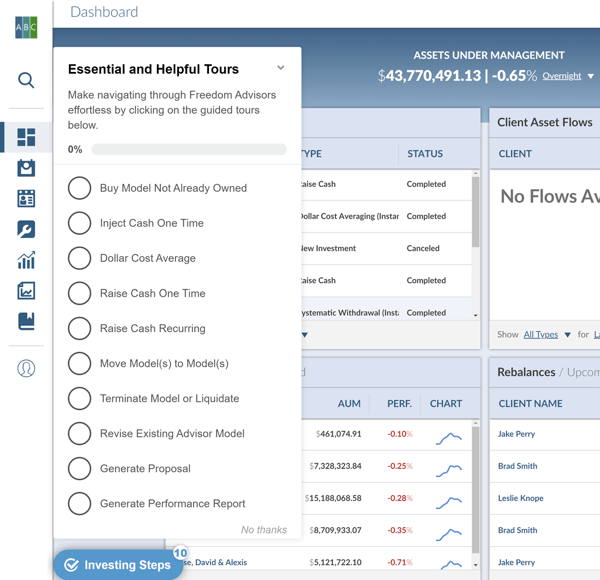Sort by the STATUS column header

coord(425,154)
